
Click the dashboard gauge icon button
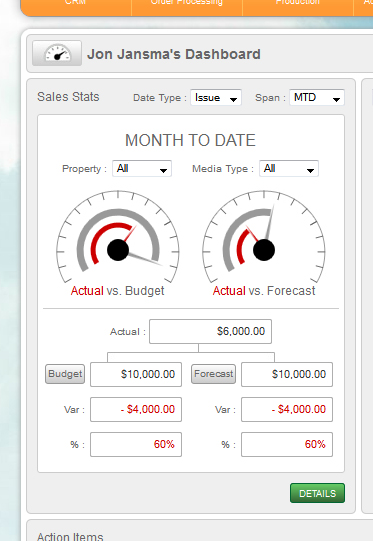[x=57, y=53]
